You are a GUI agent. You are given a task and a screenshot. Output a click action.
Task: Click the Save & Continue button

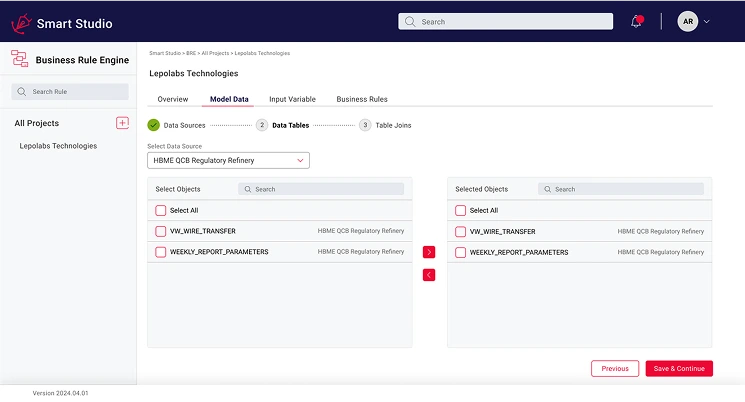tap(679, 368)
